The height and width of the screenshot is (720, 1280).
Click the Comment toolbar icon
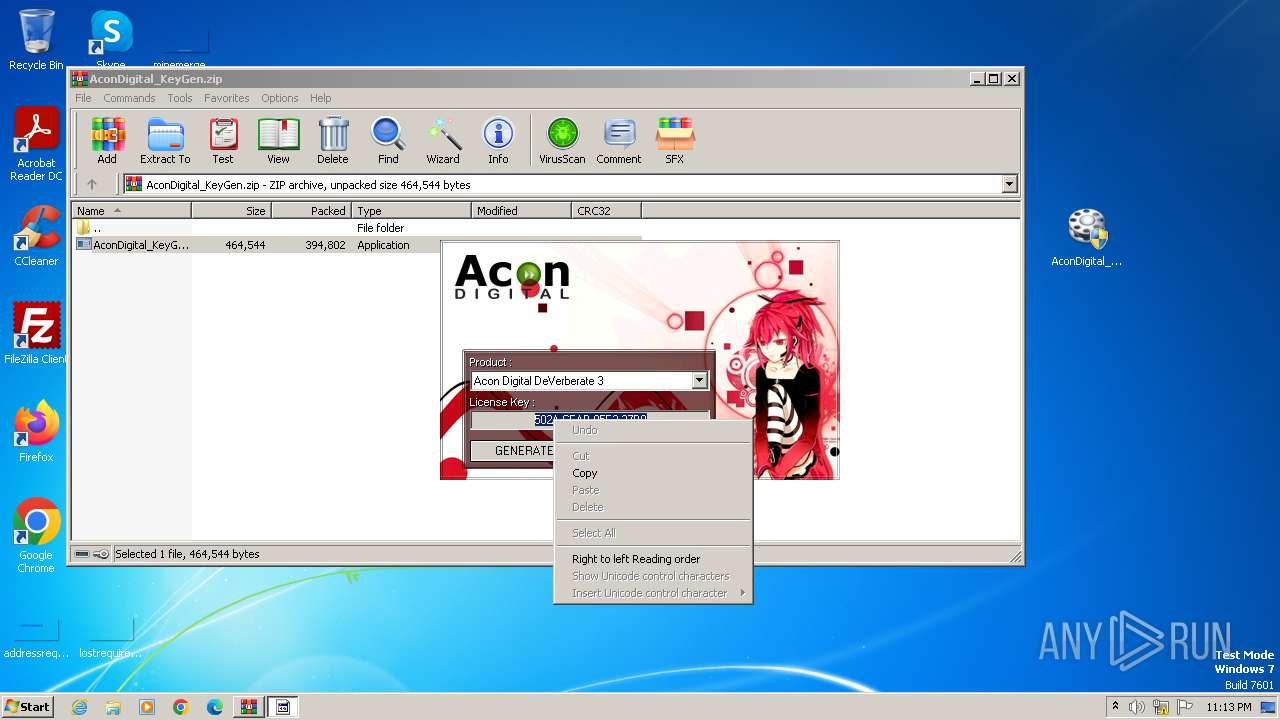tap(619, 141)
